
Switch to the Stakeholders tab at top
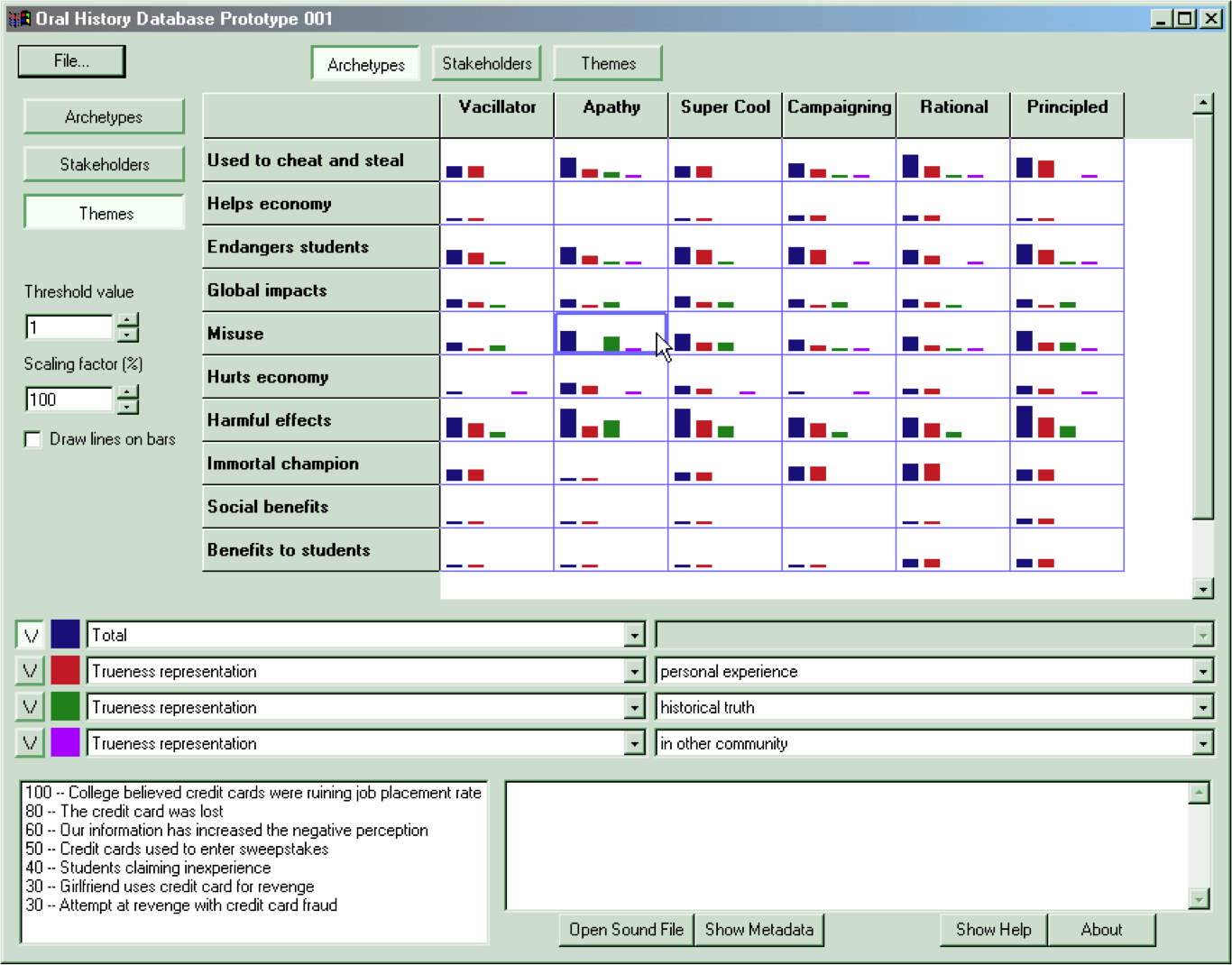tap(486, 63)
